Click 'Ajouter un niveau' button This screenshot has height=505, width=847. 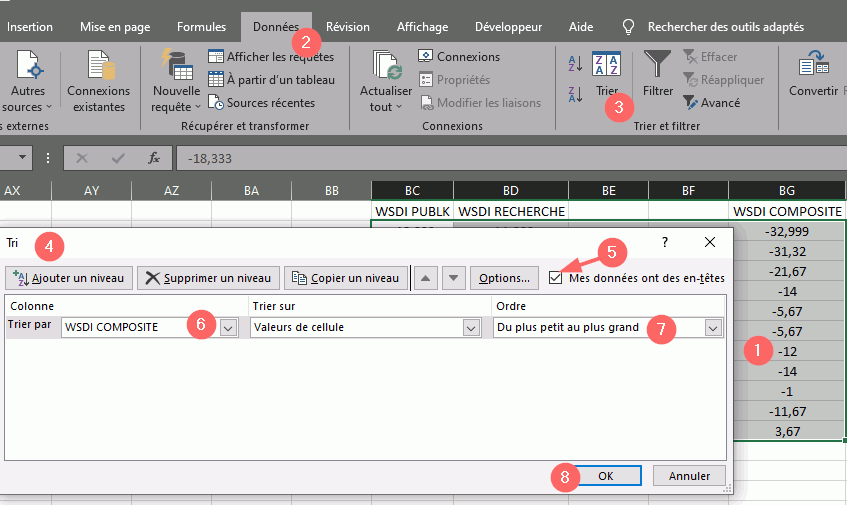(69, 278)
